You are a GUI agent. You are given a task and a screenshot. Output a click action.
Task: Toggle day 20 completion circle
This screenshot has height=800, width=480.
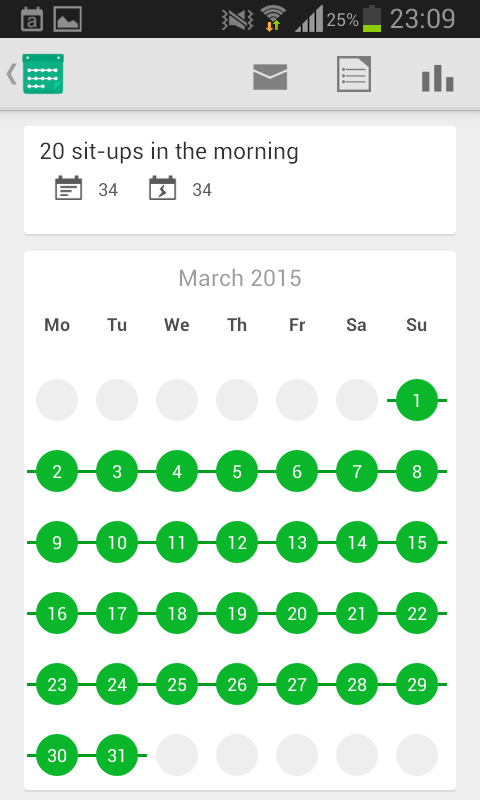pos(297,613)
